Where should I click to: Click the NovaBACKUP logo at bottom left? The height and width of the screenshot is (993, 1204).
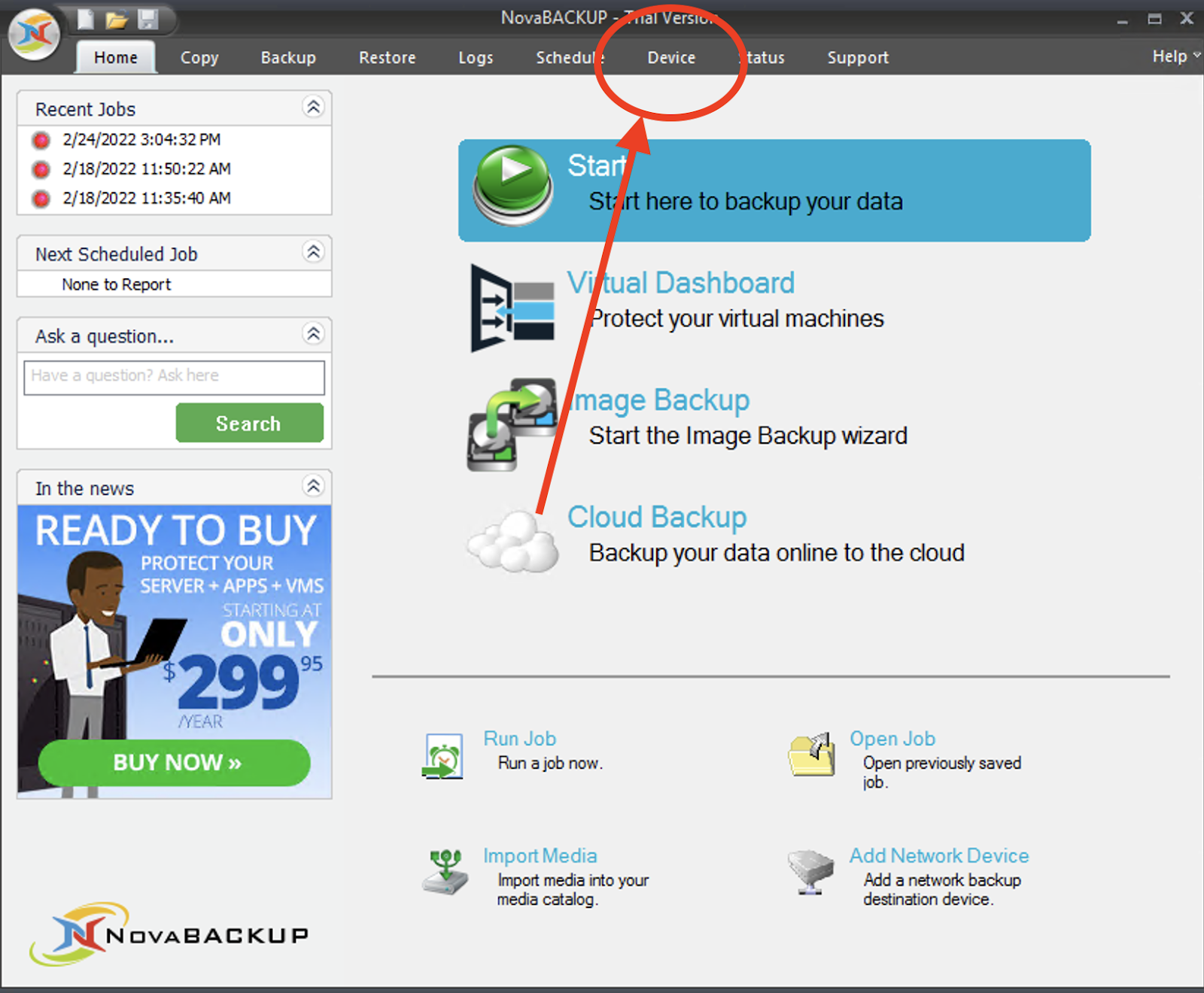pyautogui.click(x=169, y=934)
